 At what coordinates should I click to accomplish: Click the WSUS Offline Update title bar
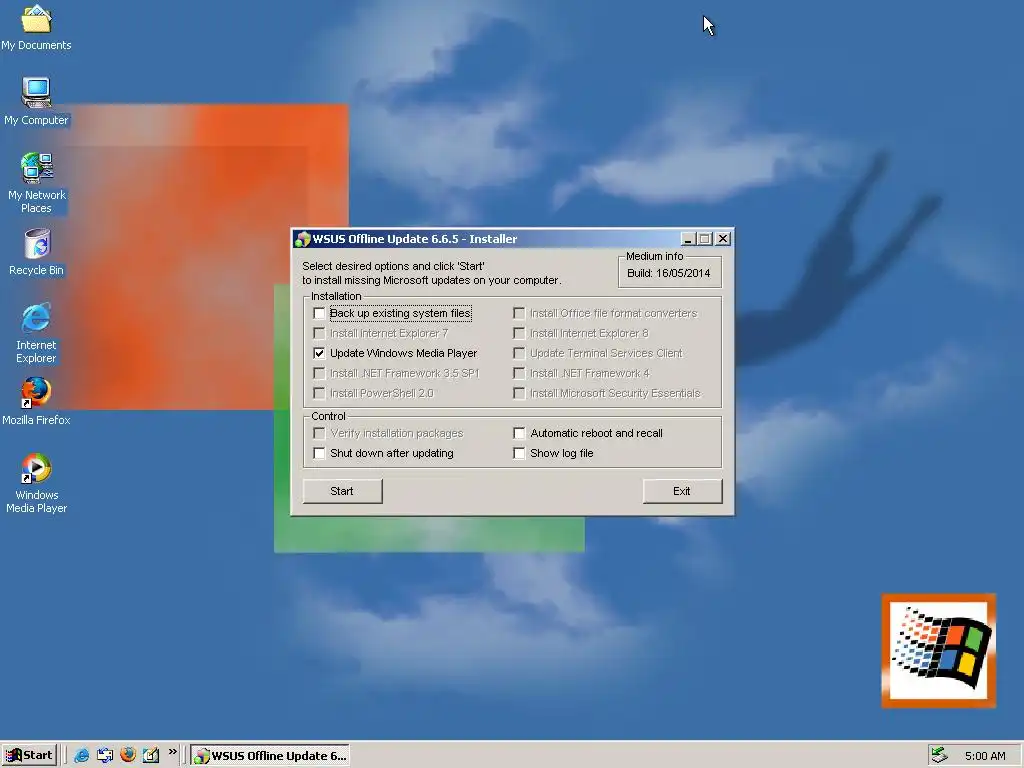(x=513, y=239)
